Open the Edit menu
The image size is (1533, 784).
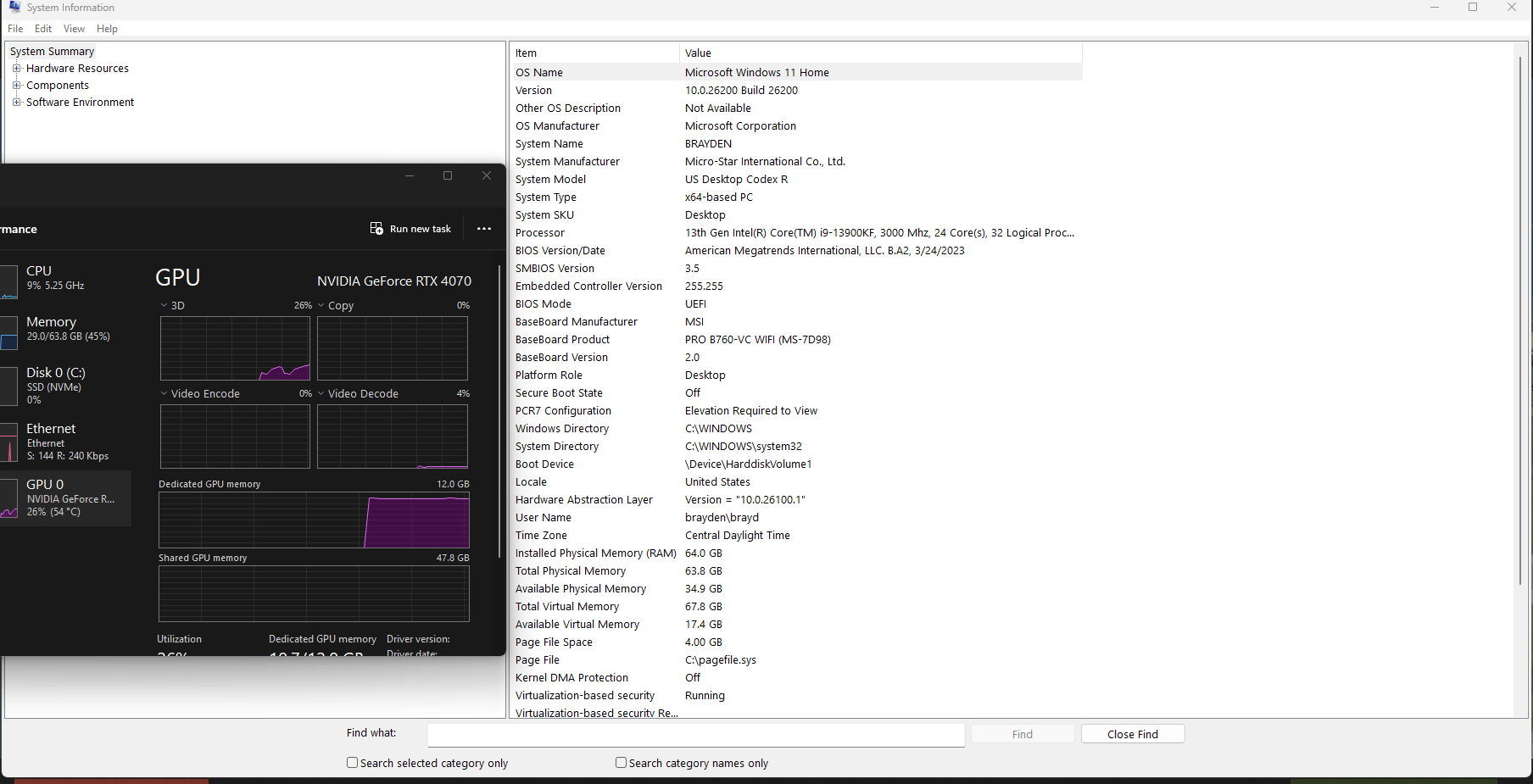coord(43,29)
